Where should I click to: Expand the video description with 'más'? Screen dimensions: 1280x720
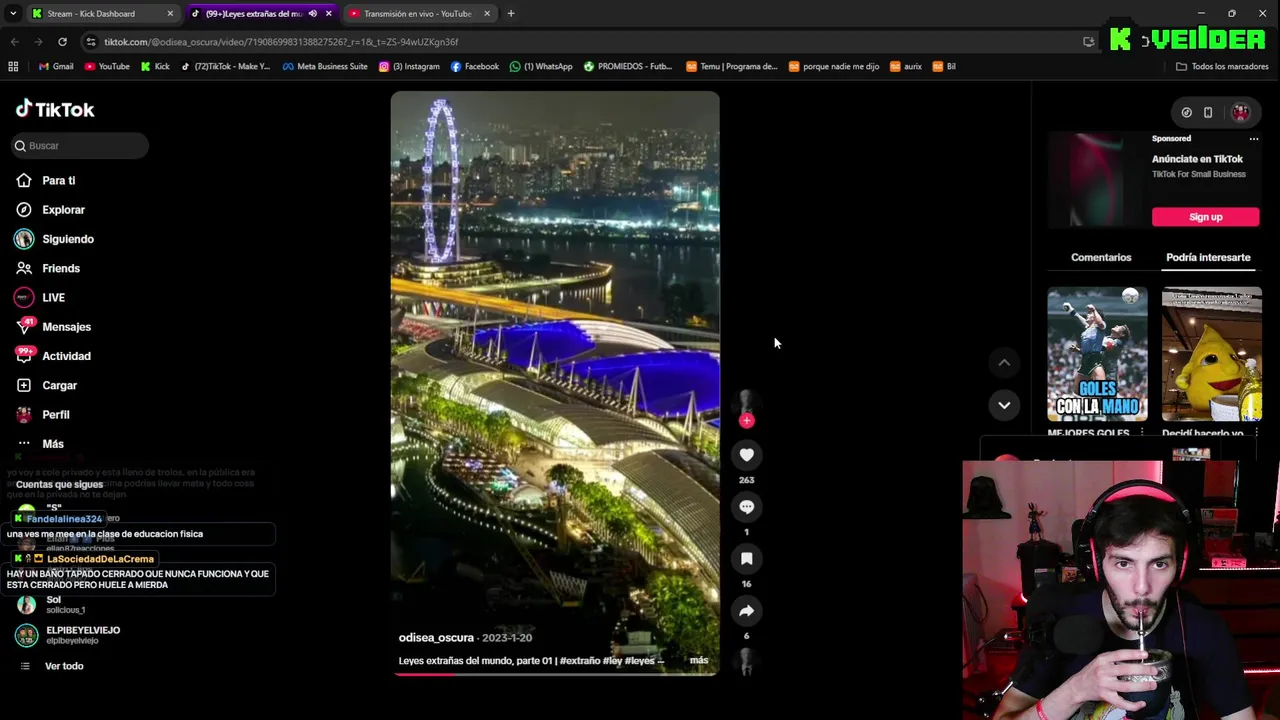[699, 660]
